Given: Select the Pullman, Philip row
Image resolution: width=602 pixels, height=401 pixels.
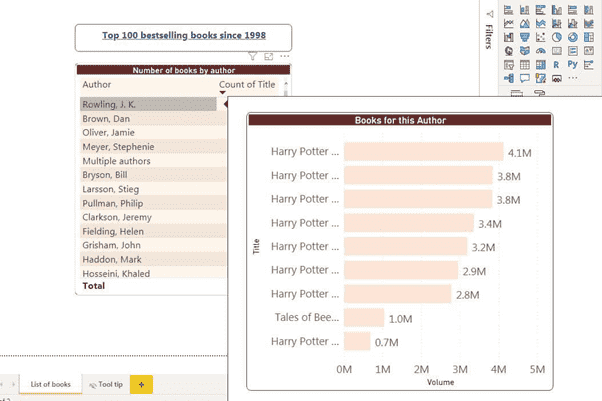Looking at the screenshot, I should coord(153,203).
